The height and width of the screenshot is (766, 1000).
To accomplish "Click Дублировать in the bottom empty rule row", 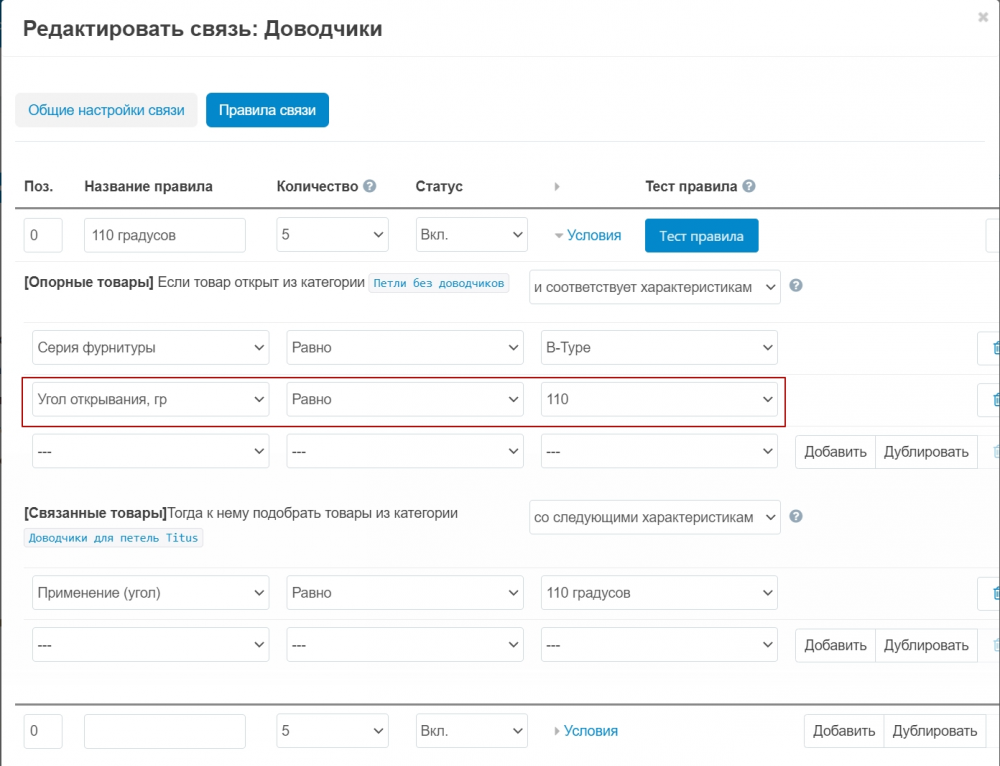I will (x=935, y=731).
